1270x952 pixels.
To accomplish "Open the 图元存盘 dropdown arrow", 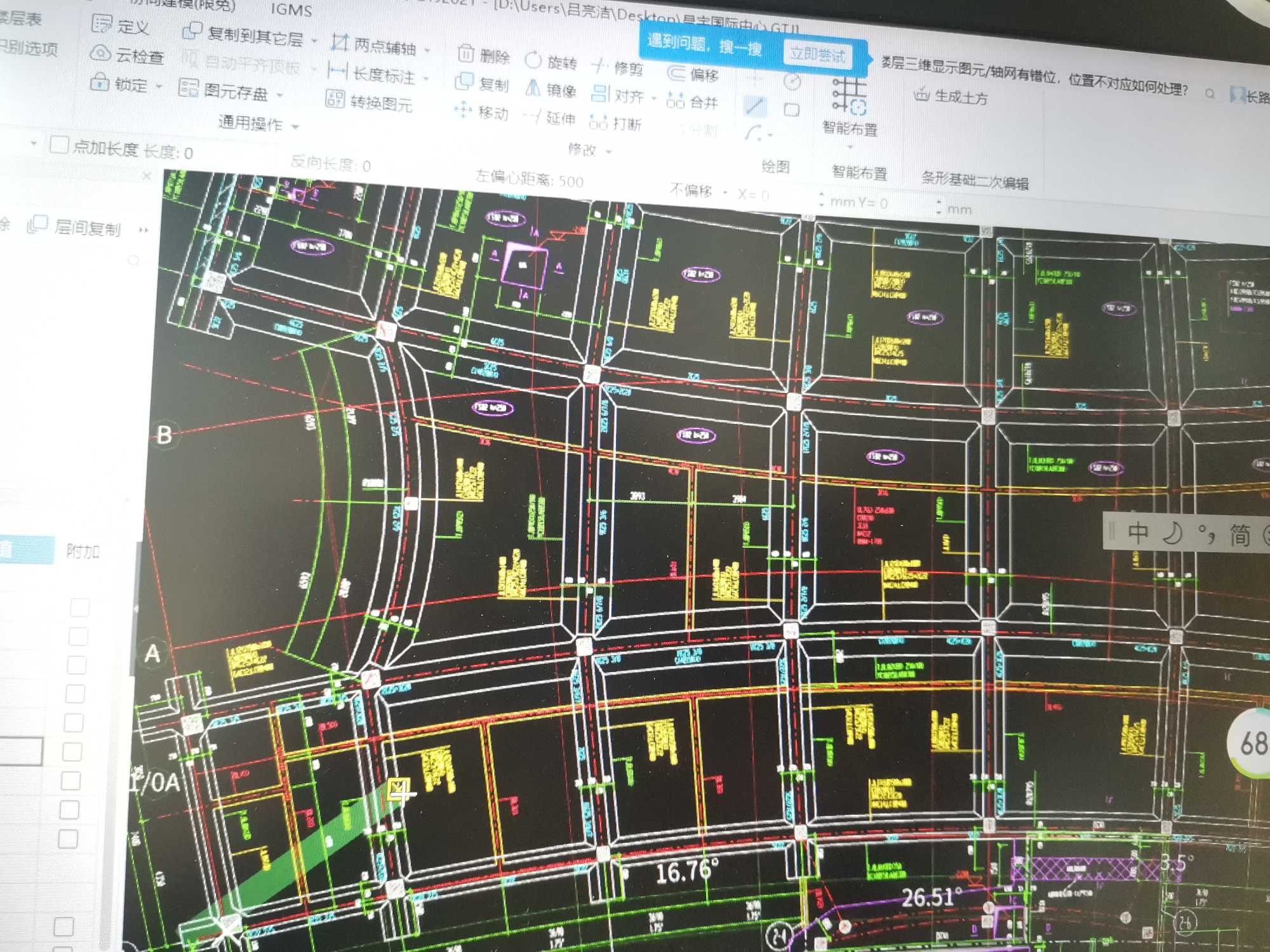I will tap(279, 96).
